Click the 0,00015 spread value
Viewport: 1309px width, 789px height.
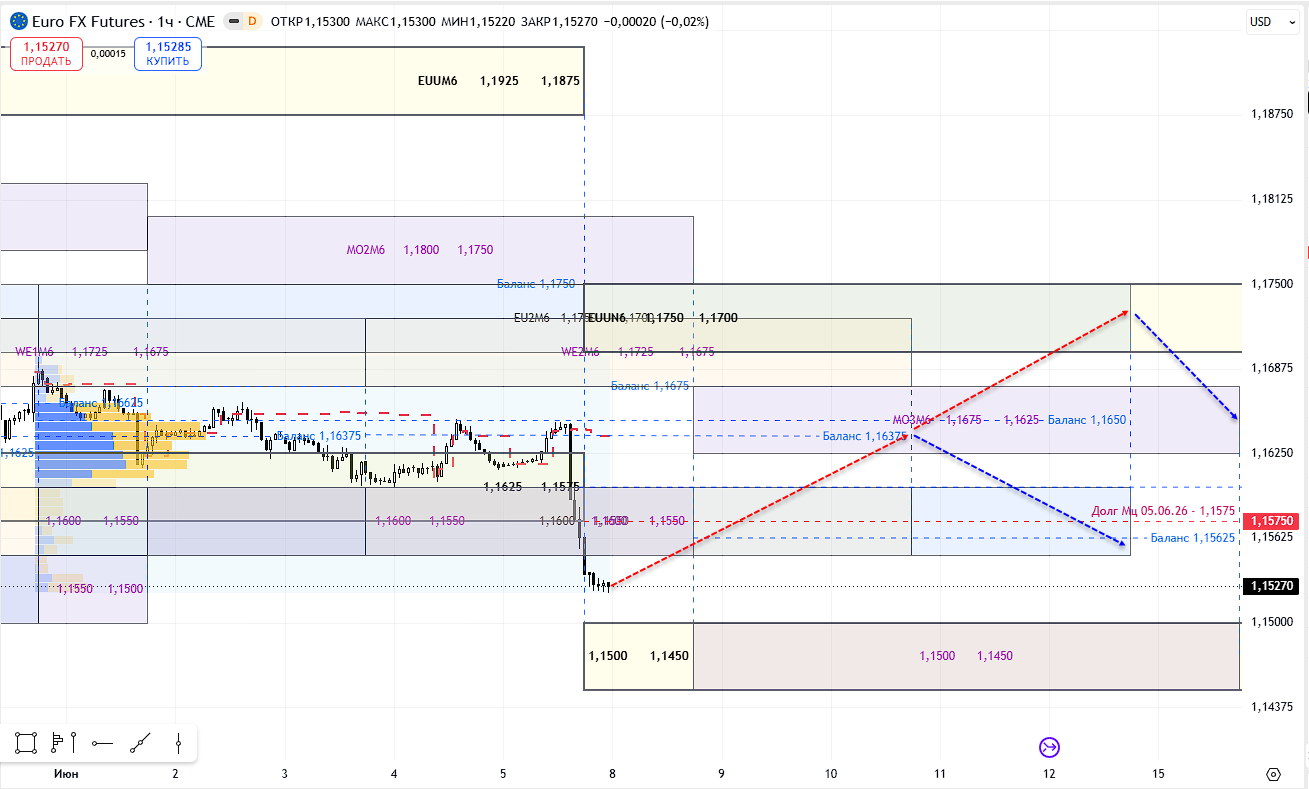pos(108,54)
